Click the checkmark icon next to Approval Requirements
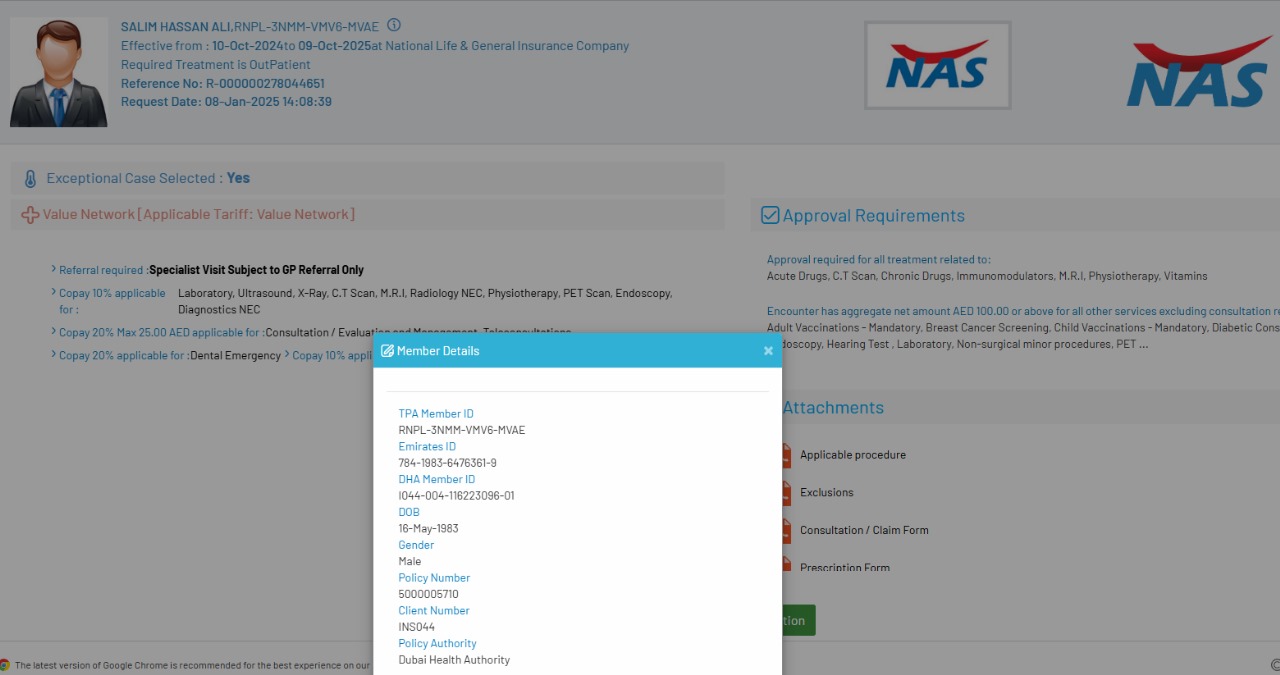Screen dimensions: 1280x675 [x=770, y=215]
